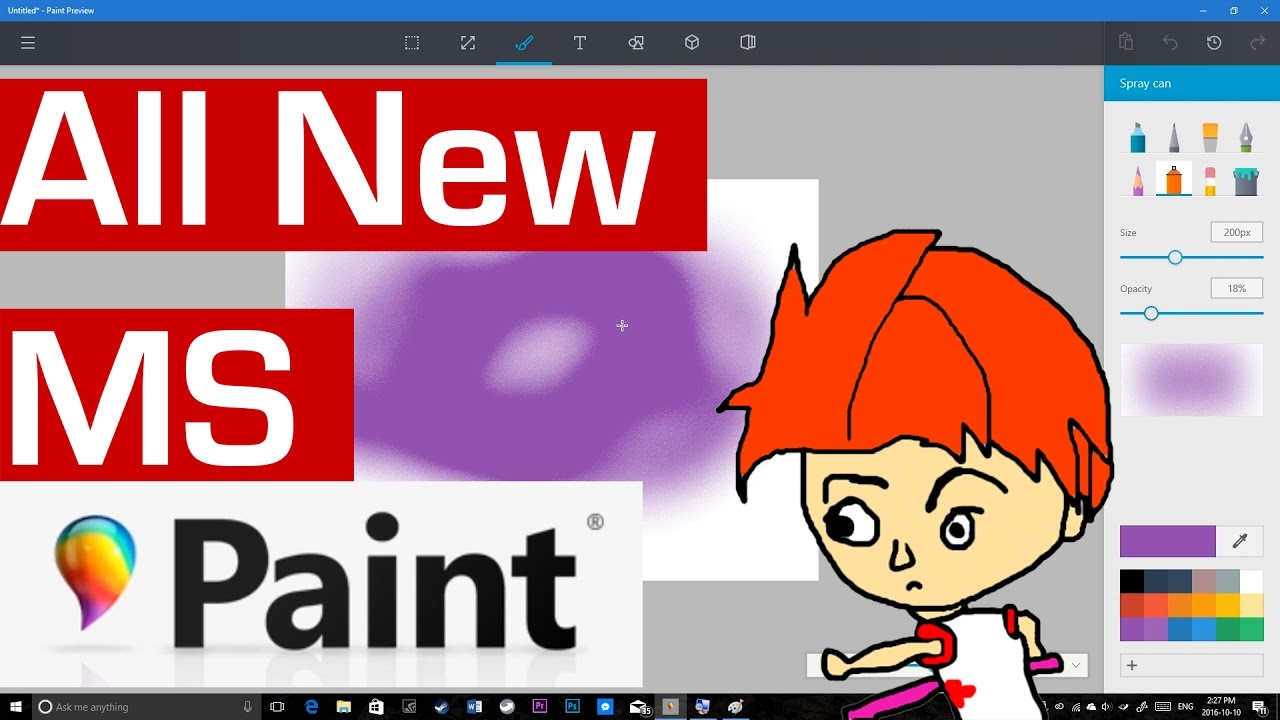Open the hamburger menu
Viewport: 1280px width, 720px height.
[x=28, y=43]
